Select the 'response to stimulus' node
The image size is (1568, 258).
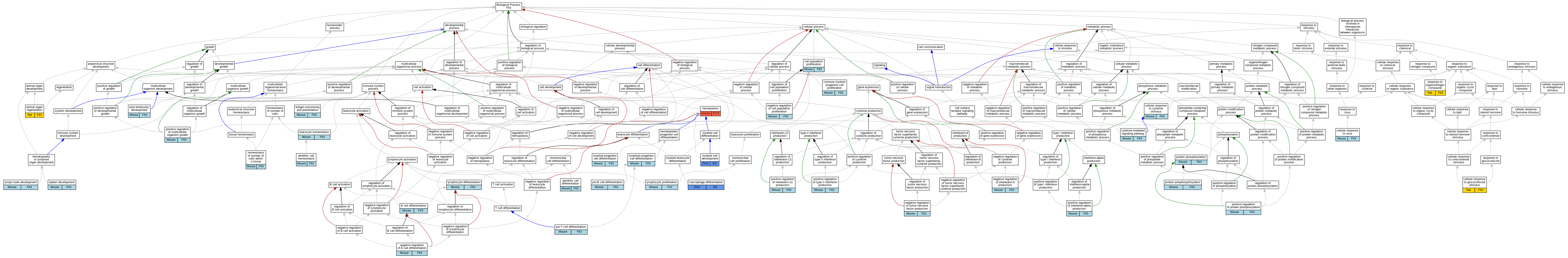1309,27
